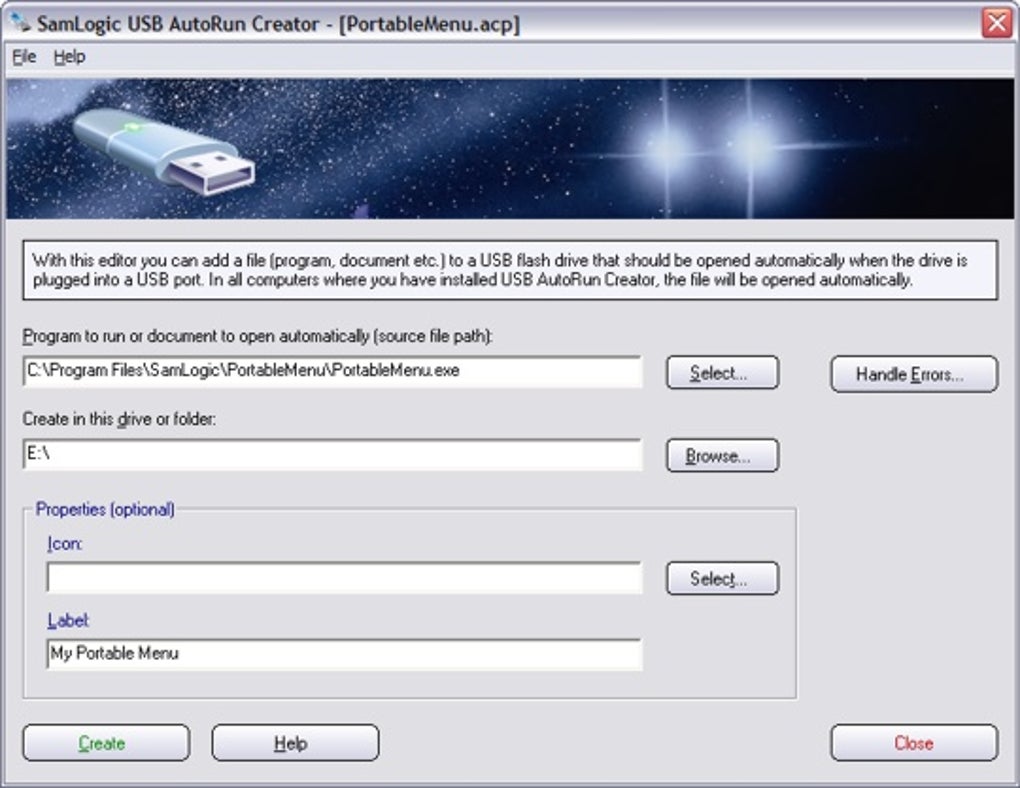The height and width of the screenshot is (788, 1020).
Task: Open the File menu
Action: pyautogui.click(x=24, y=57)
